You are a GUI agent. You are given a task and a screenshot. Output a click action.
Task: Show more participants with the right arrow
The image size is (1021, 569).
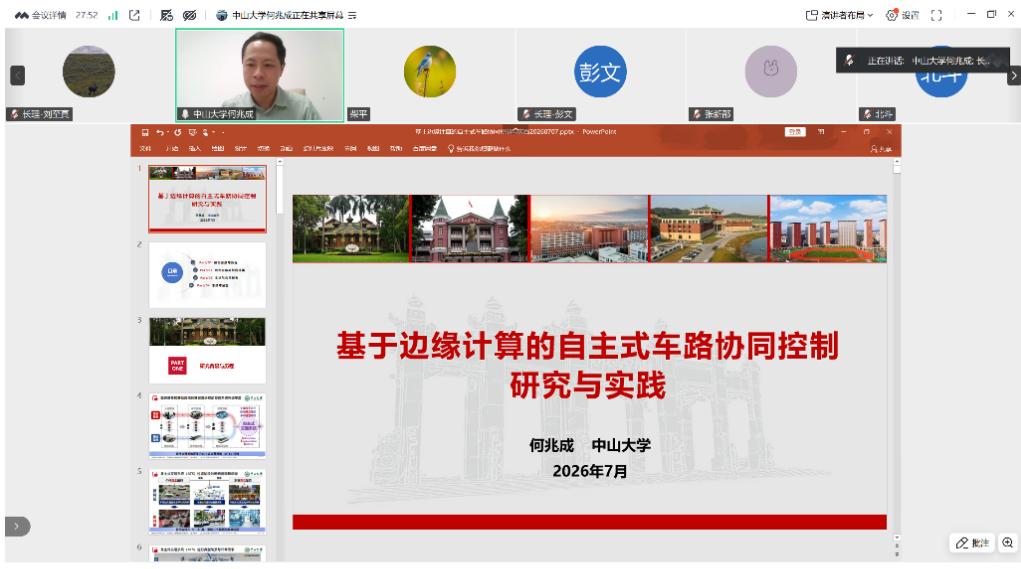[1013, 76]
